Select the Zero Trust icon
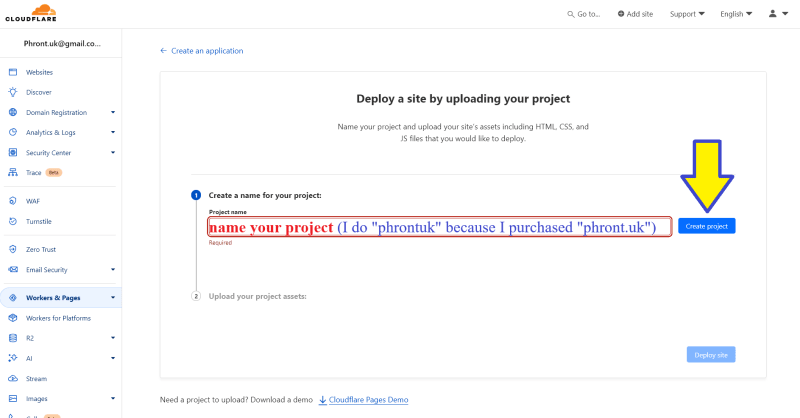 (x=13, y=249)
